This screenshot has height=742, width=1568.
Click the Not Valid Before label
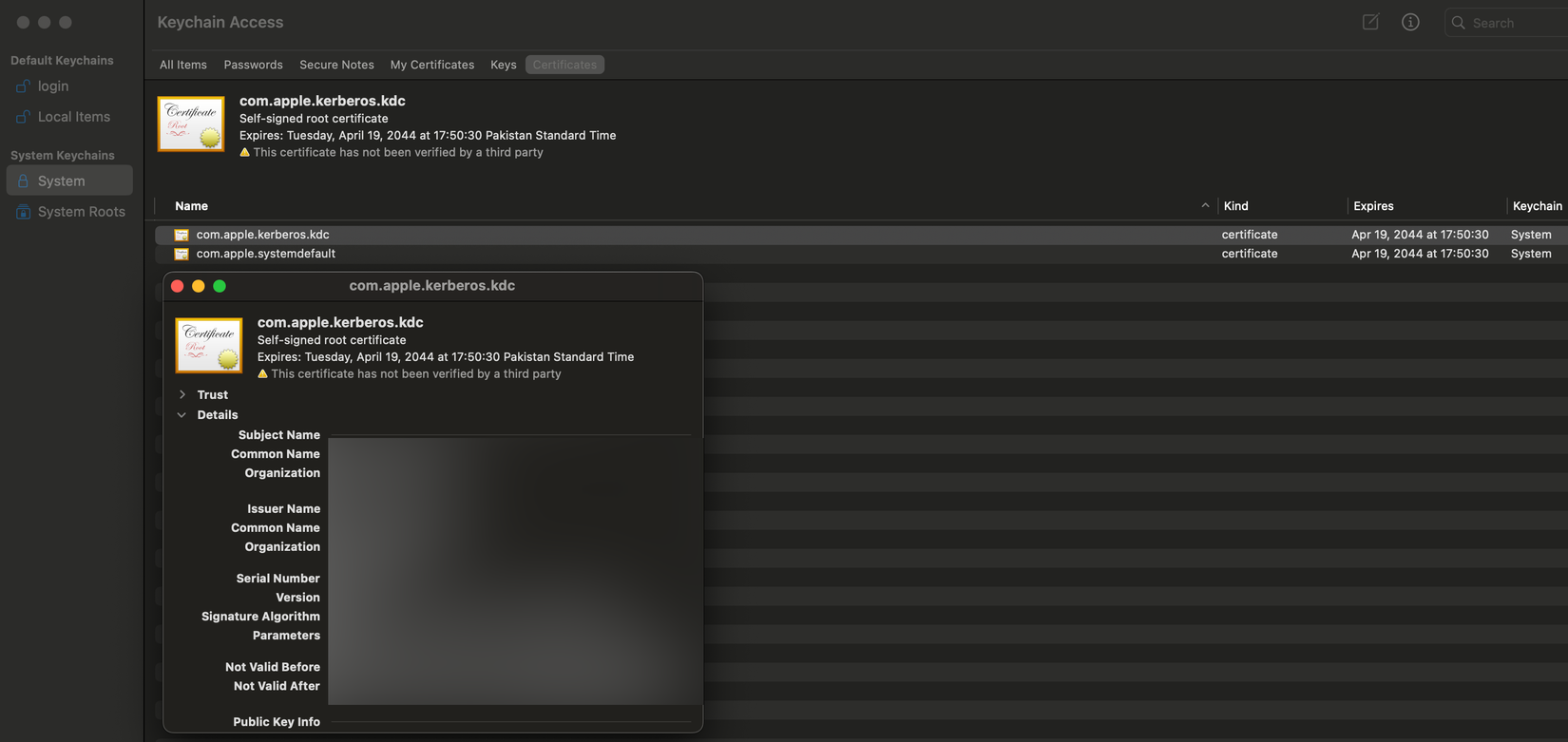[273, 667]
